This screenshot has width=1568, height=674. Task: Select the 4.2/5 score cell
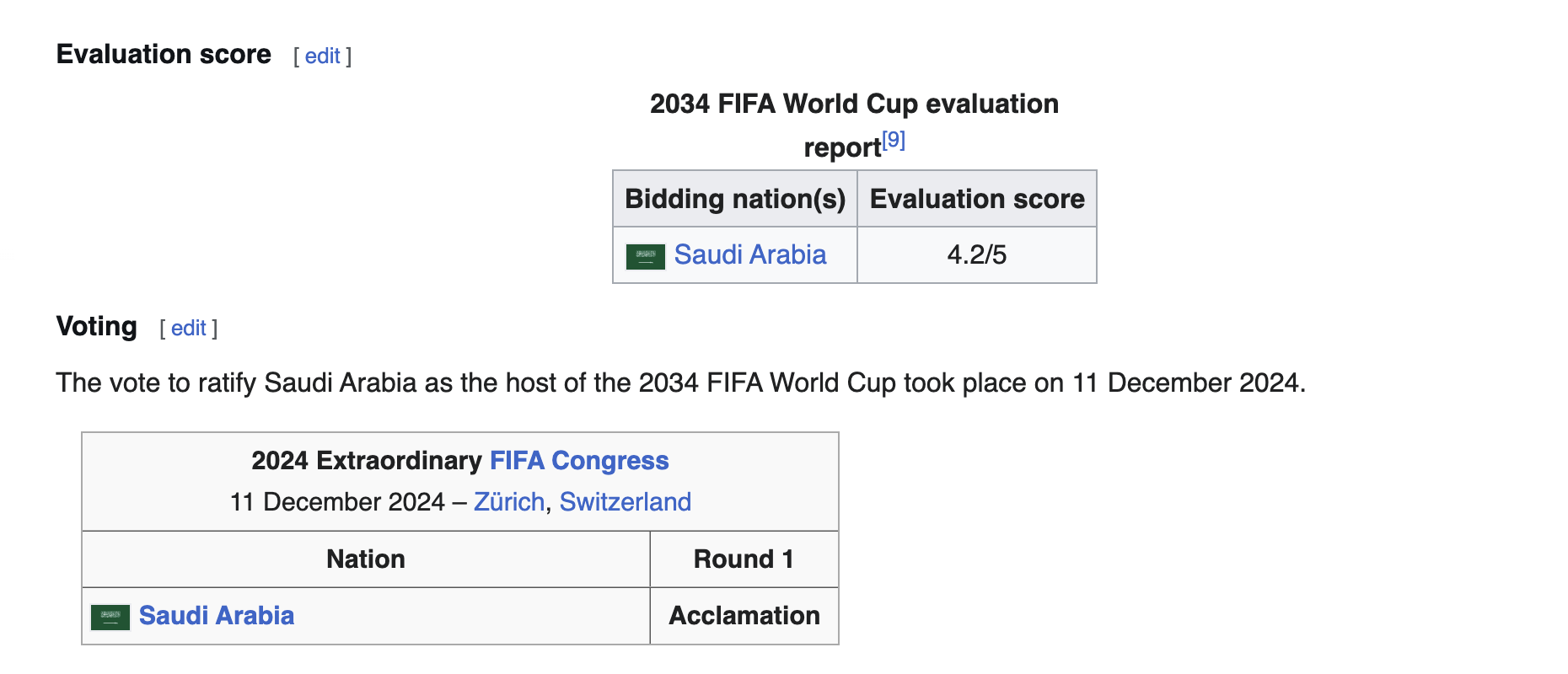pos(977,255)
